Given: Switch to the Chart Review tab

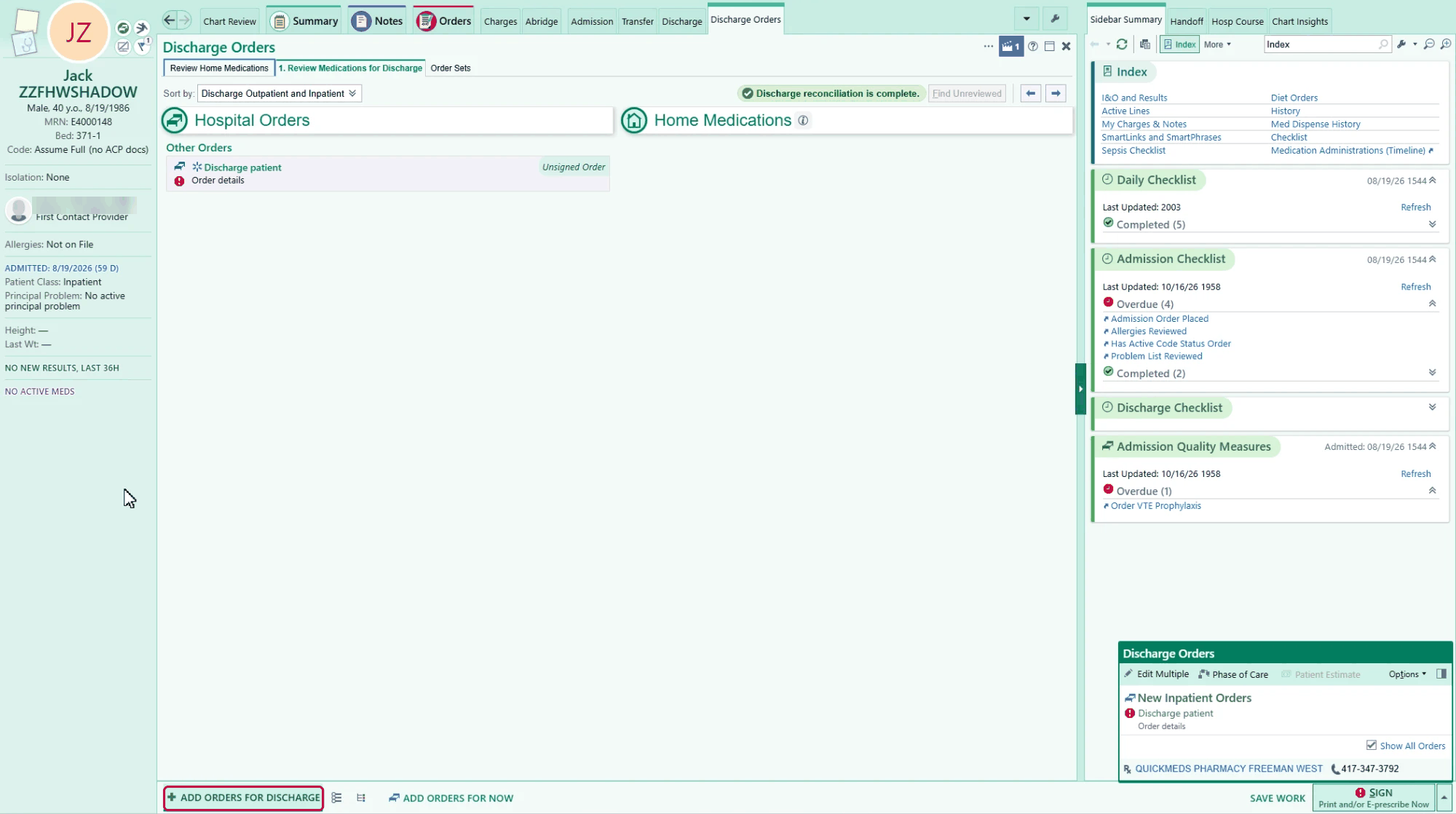Looking at the screenshot, I should pos(229,21).
